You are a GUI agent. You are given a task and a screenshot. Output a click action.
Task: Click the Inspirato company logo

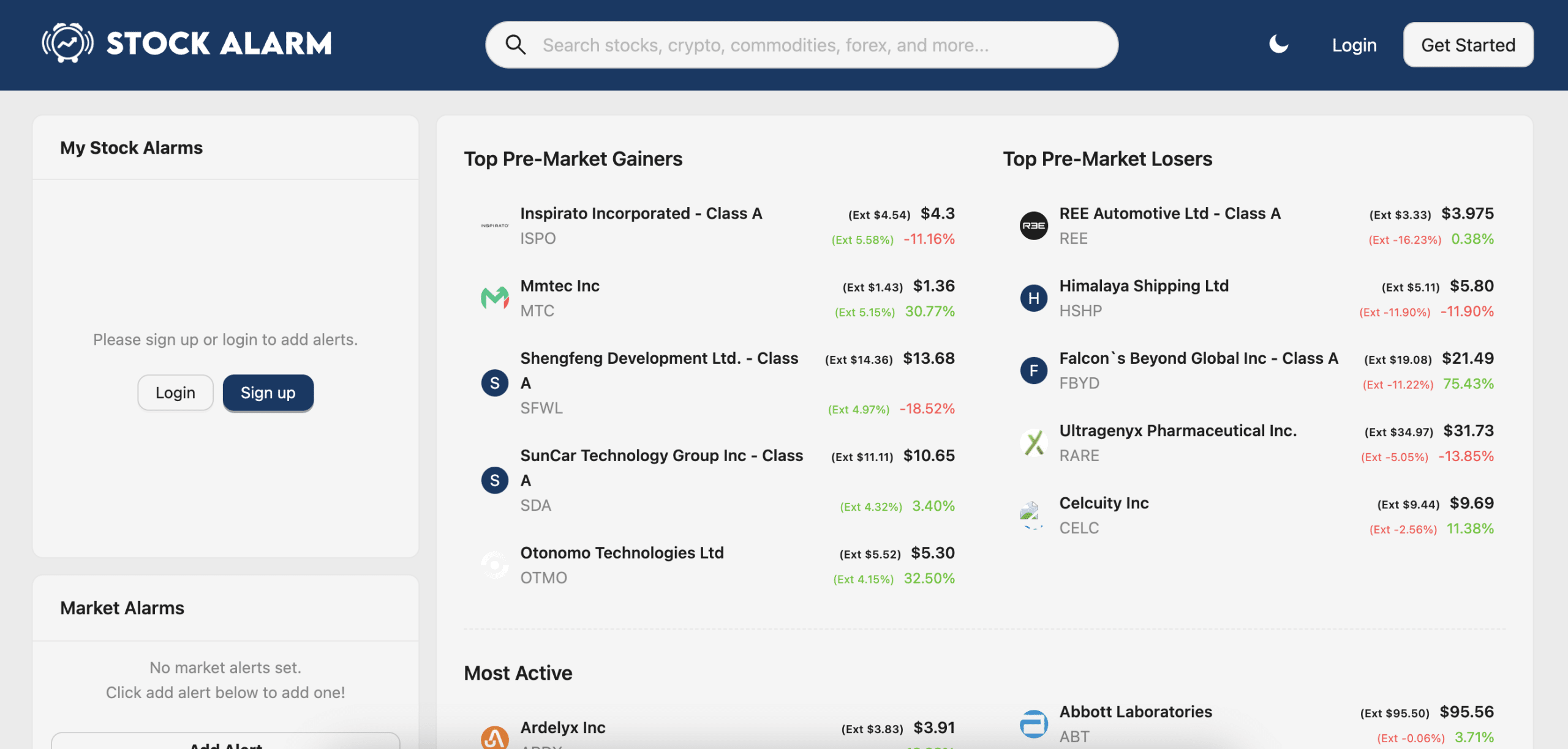[494, 225]
